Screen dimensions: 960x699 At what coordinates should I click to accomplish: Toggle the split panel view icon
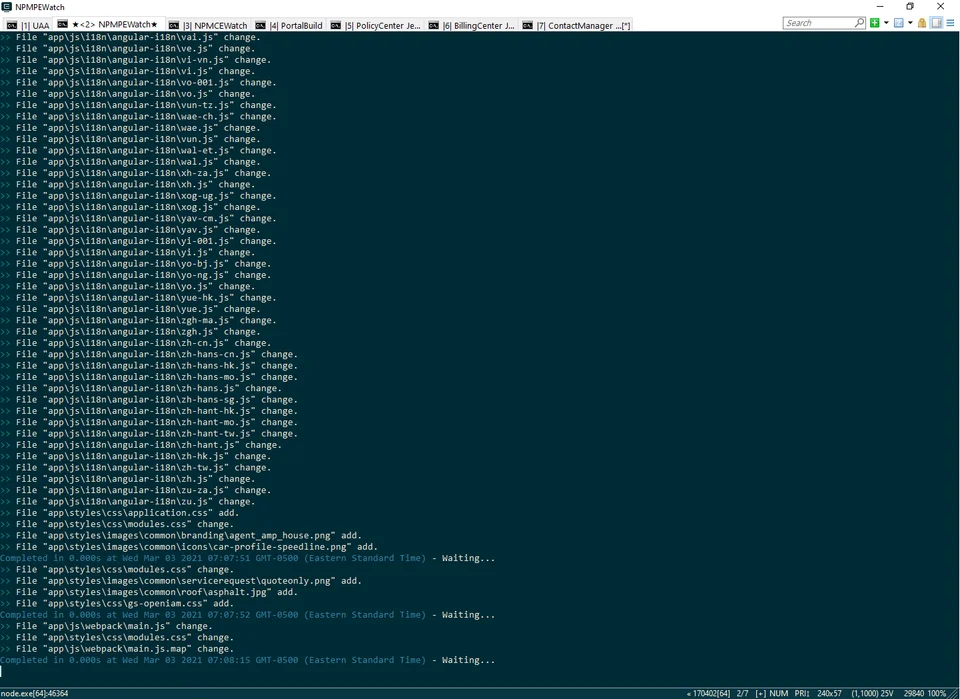(936, 23)
